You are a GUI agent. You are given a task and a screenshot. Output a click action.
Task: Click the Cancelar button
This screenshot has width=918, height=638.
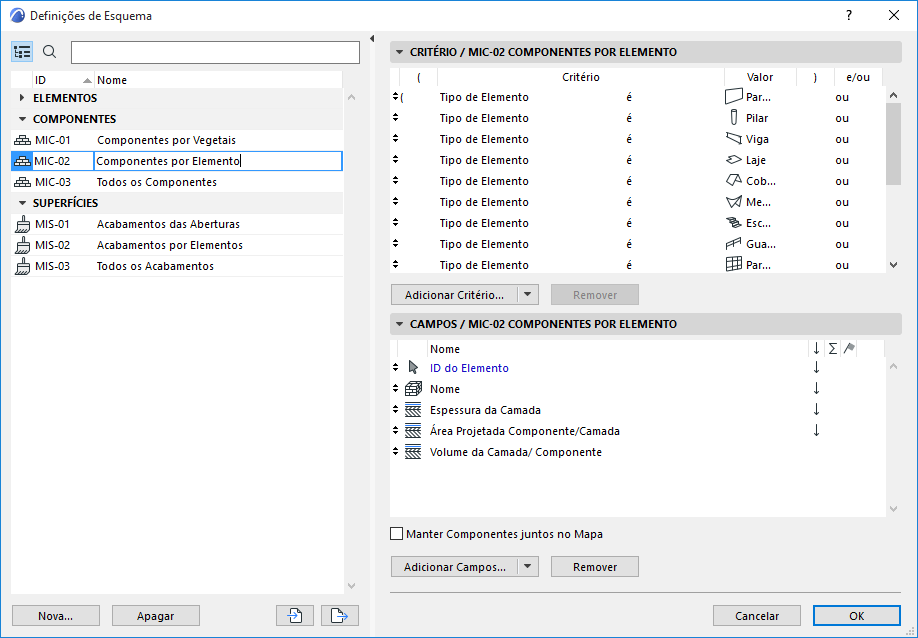(x=757, y=616)
